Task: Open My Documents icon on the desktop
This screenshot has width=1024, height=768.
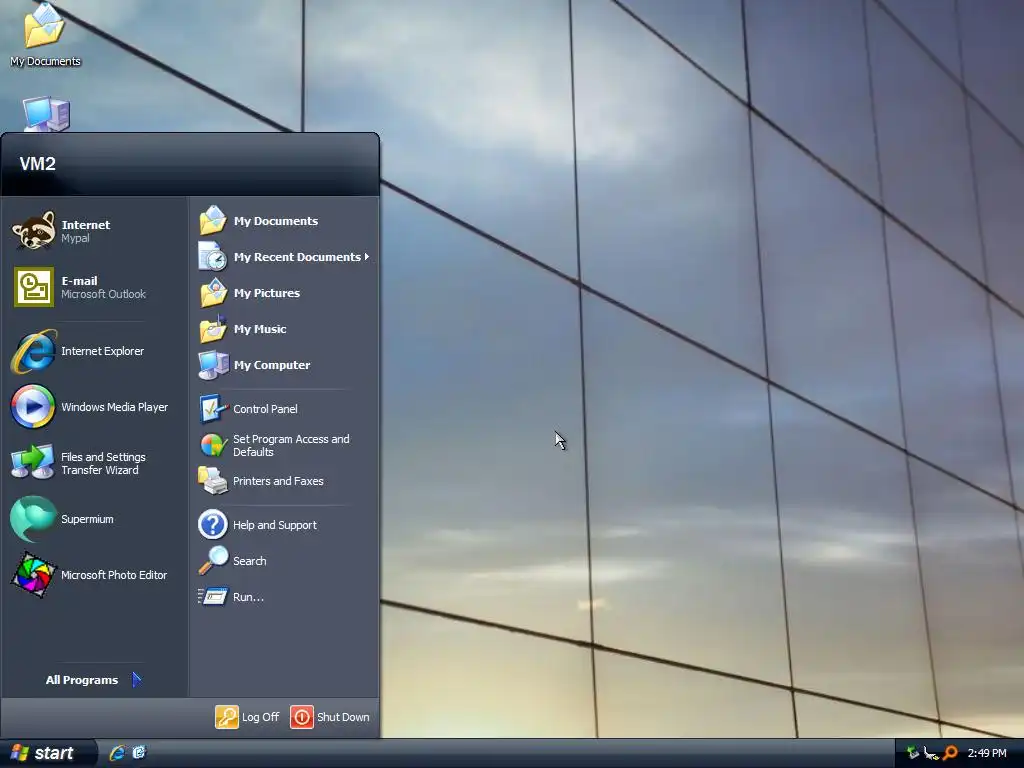Action: [44, 26]
